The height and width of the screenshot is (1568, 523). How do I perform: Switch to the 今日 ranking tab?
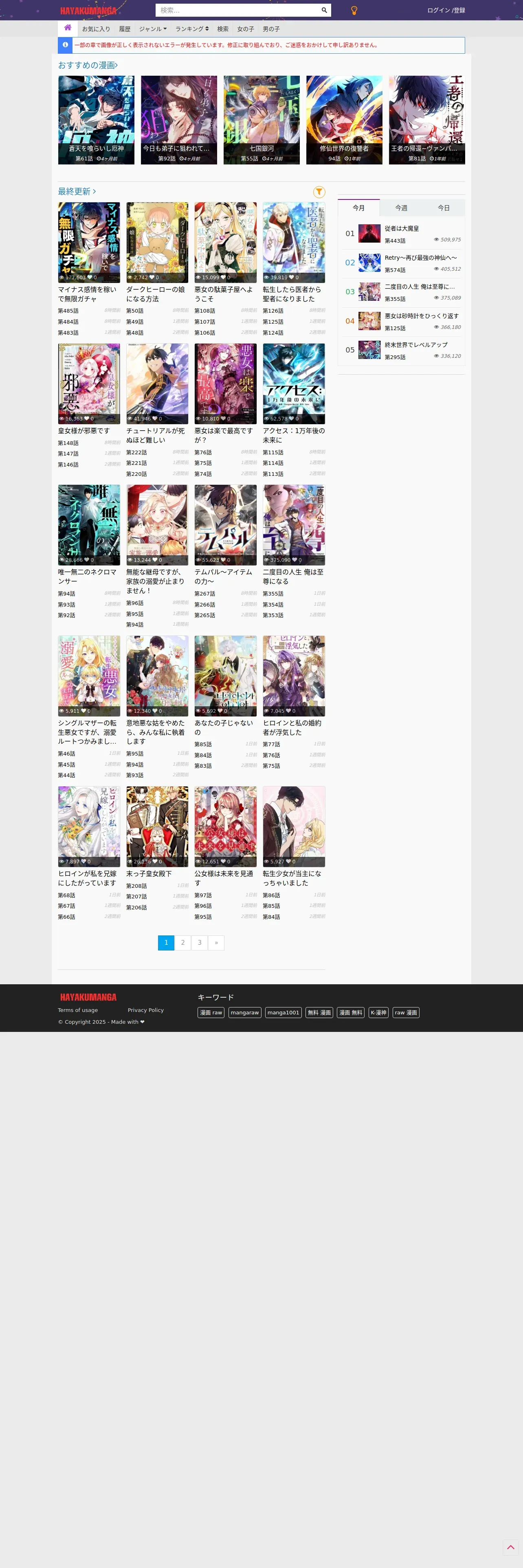pyautogui.click(x=444, y=208)
